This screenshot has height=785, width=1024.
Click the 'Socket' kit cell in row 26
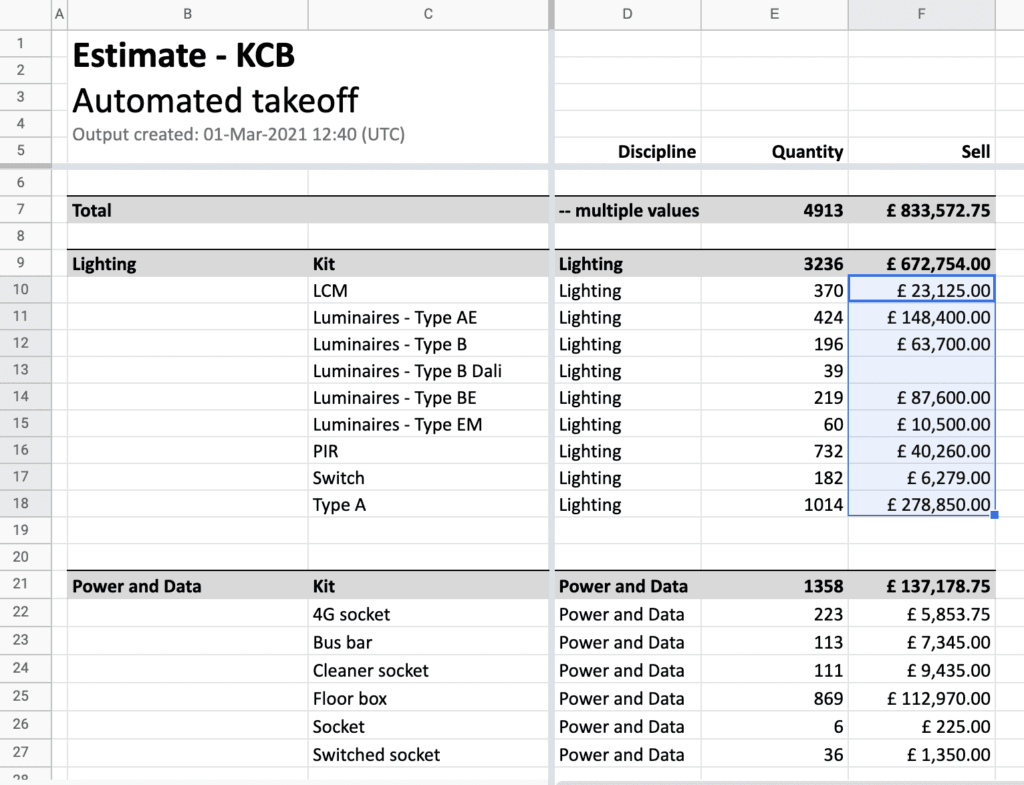pos(428,726)
